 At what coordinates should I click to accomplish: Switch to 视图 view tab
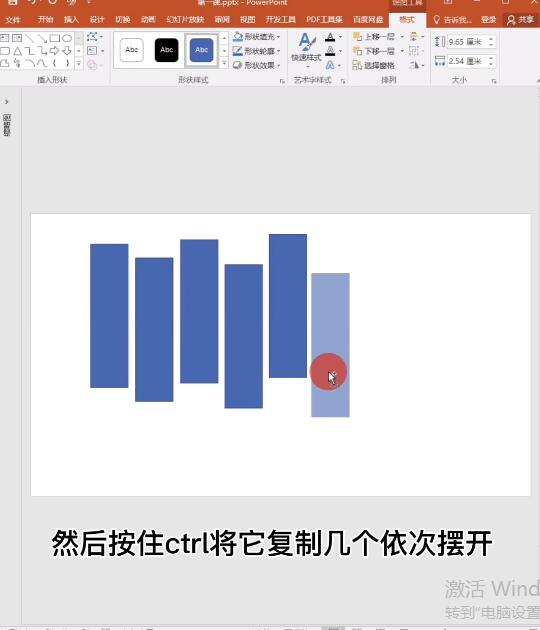pyautogui.click(x=248, y=20)
